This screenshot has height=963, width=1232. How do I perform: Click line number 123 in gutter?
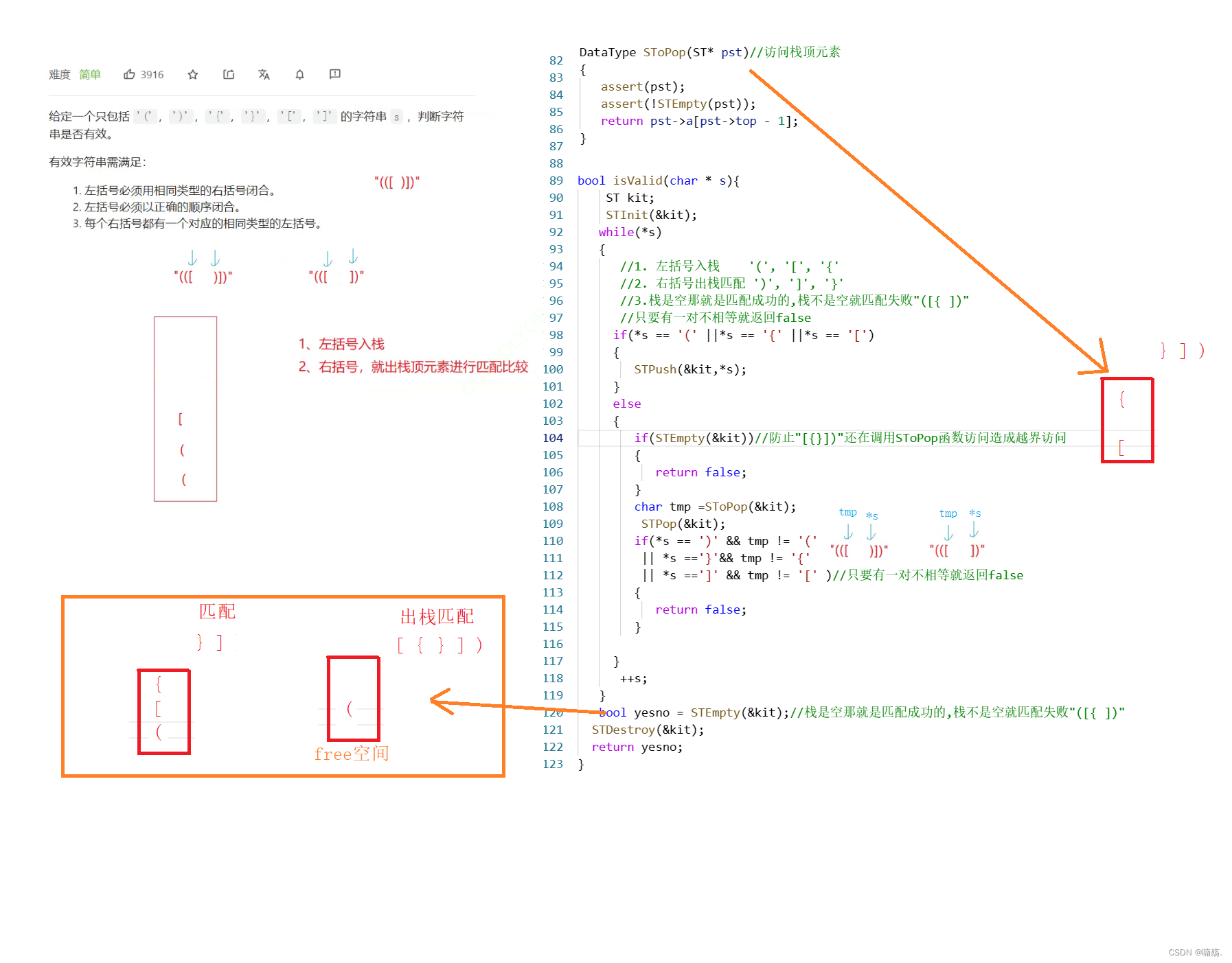[x=553, y=764]
